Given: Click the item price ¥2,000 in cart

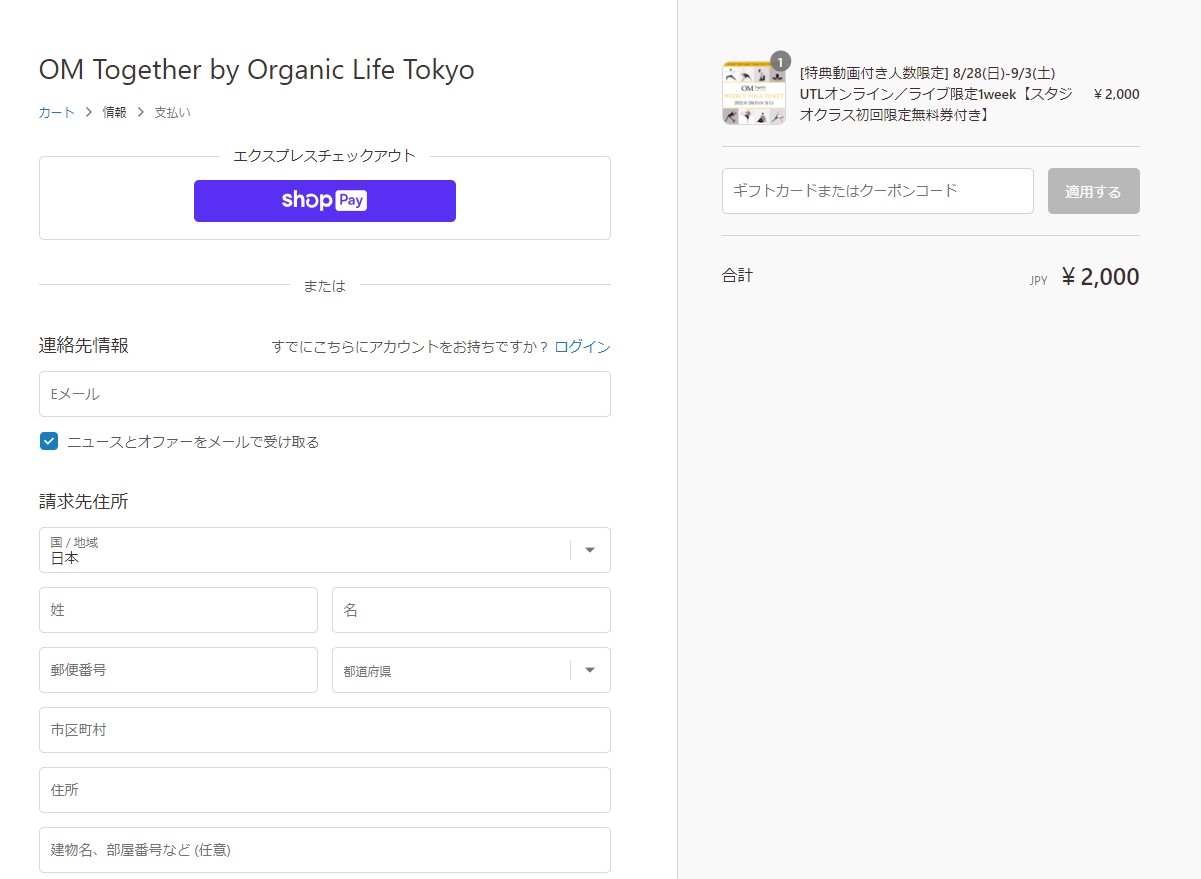Looking at the screenshot, I should click(1117, 94).
